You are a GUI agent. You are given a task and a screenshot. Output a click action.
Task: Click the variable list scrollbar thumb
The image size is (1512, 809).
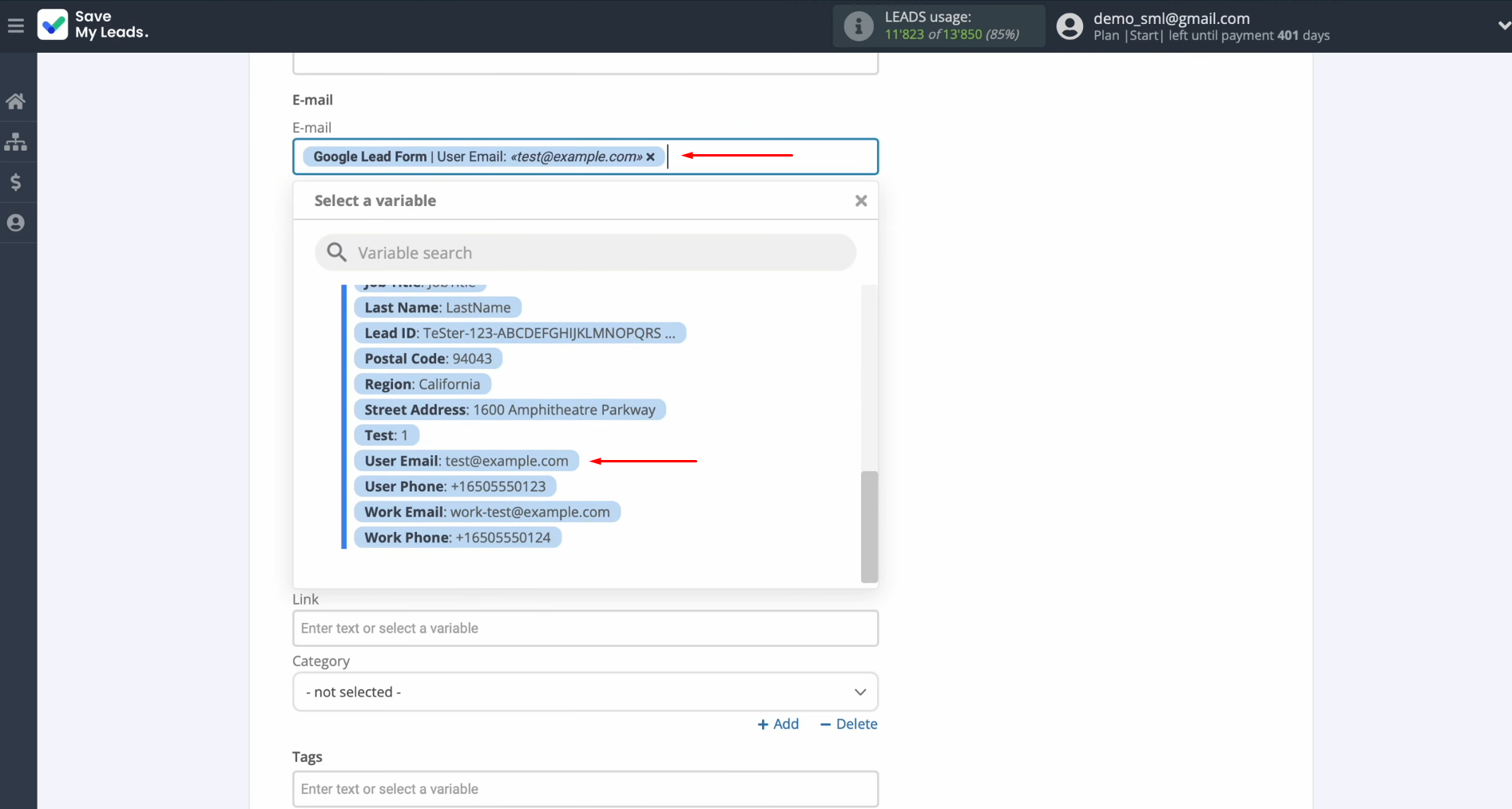tap(869, 526)
